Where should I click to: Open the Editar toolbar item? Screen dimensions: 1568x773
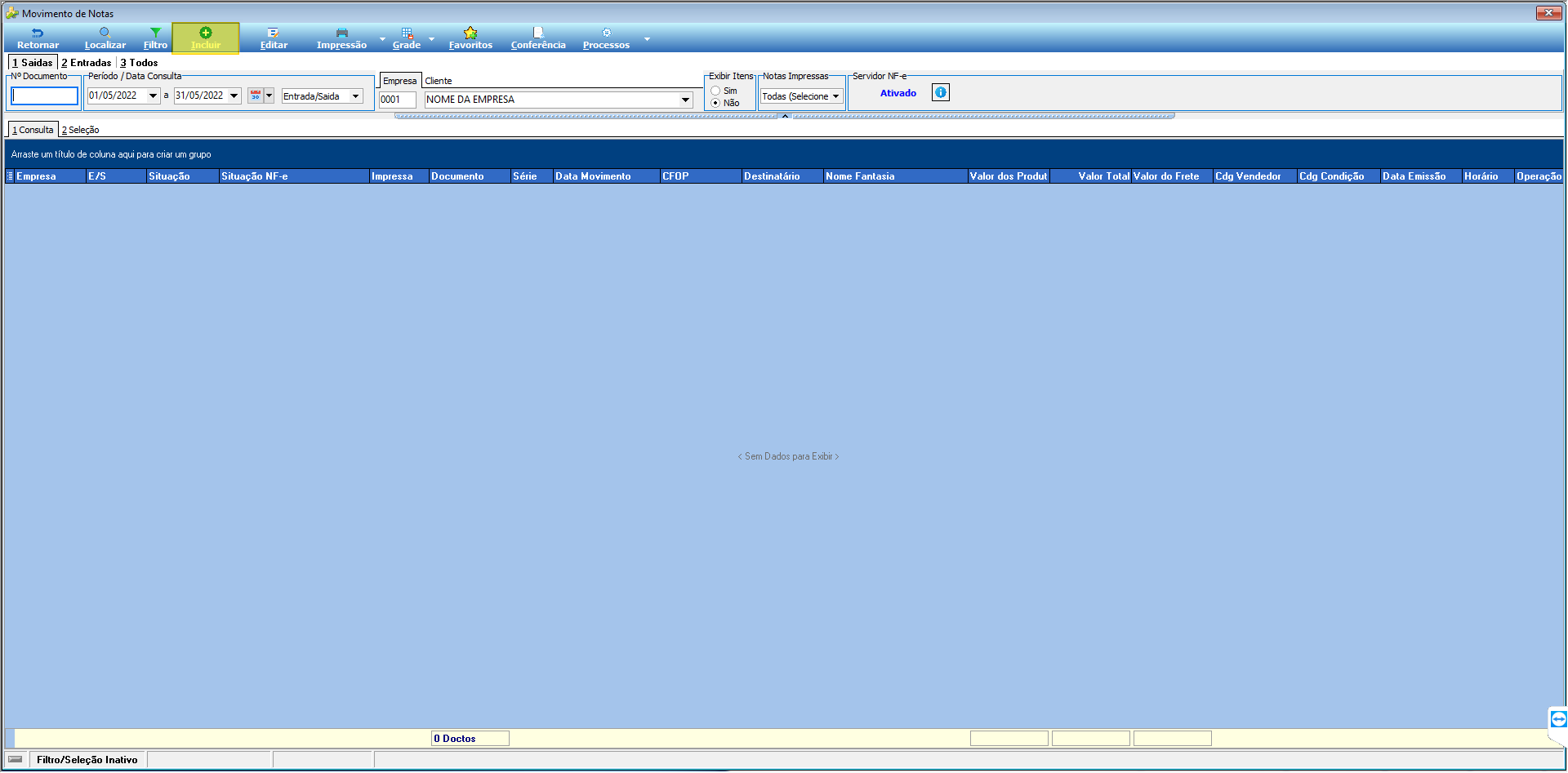274,38
